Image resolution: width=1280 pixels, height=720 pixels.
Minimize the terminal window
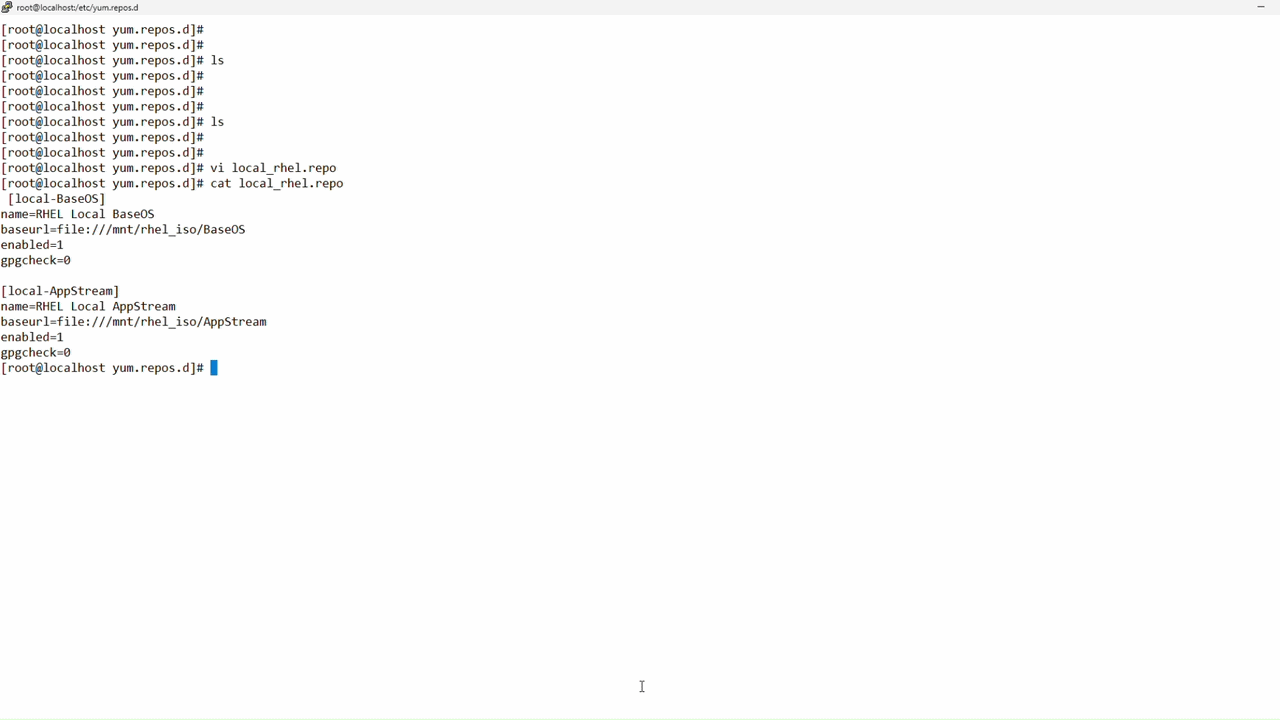(x=1260, y=7)
